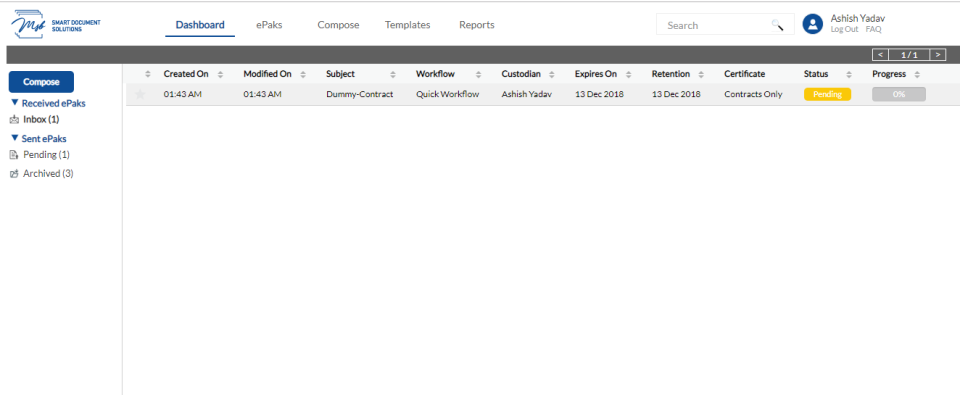The width and height of the screenshot is (960, 395).
Task: Open Inbox (1) in sidebar
Action: (x=41, y=120)
